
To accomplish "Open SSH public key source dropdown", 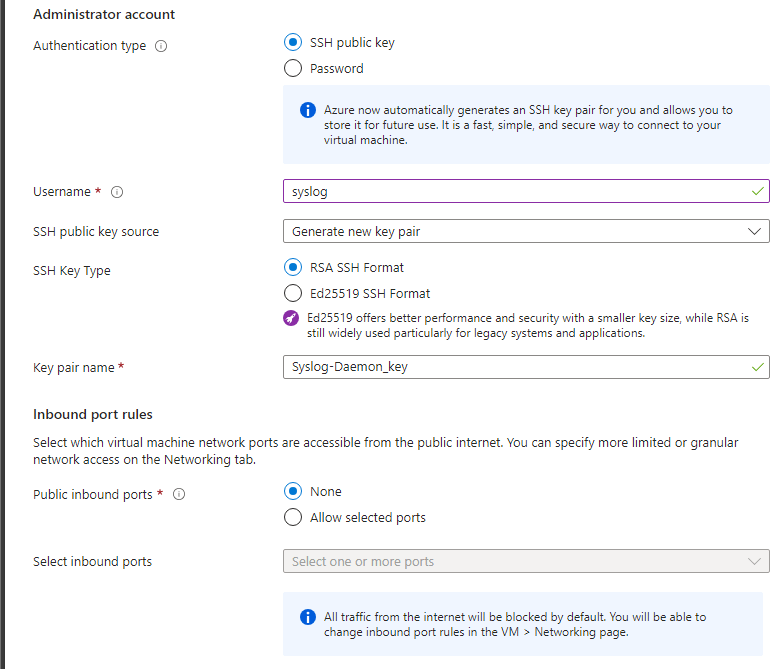I will tap(526, 231).
